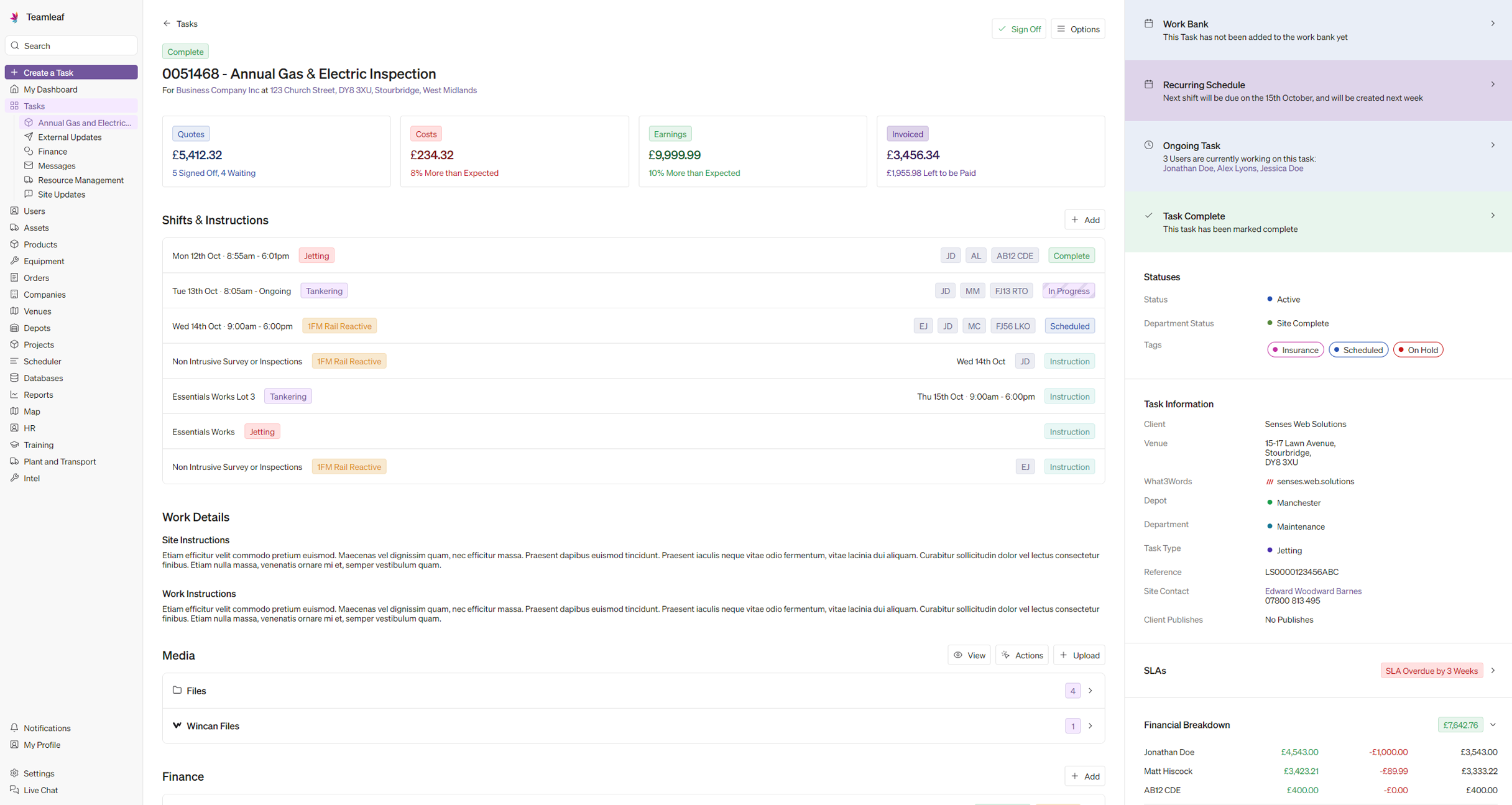
Task: Open the Options menu
Action: coord(1078,29)
